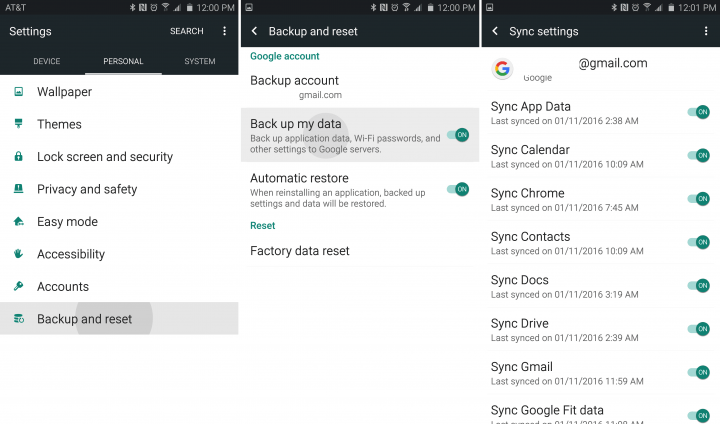The image size is (720, 424).
Task: Toggle Sync Gmail switch
Action: point(698,372)
